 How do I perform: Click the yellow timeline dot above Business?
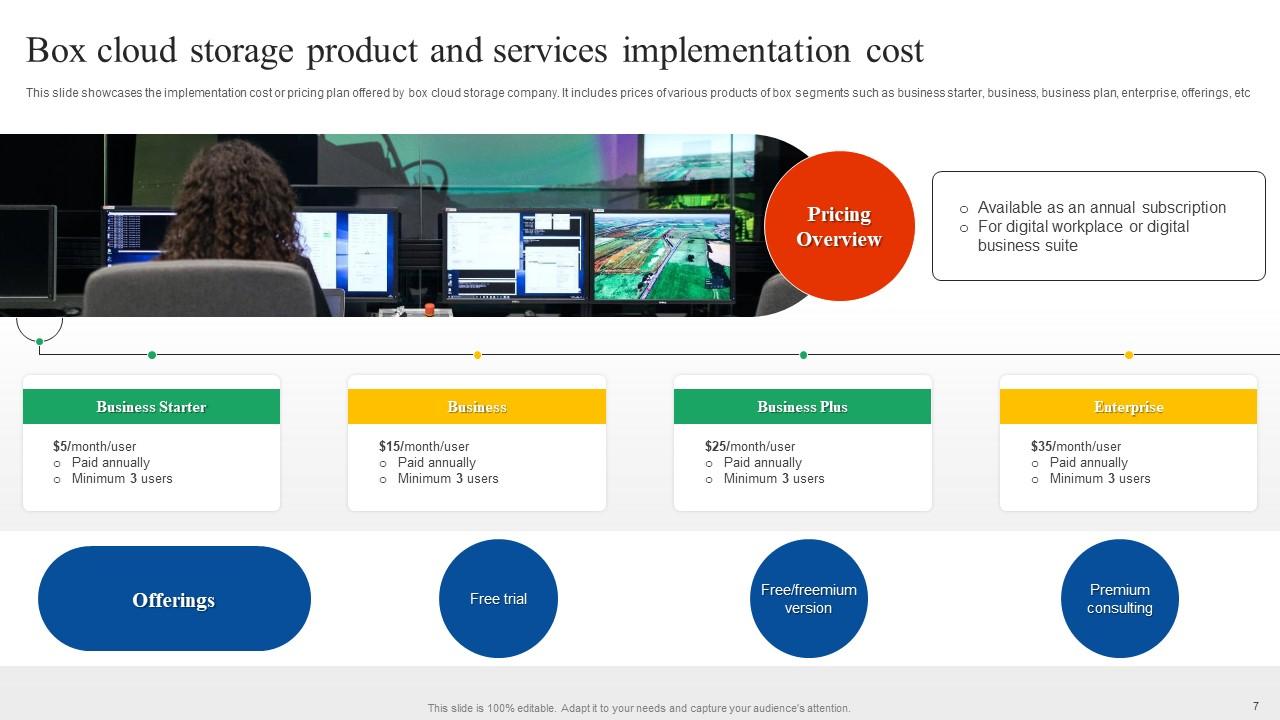coord(477,354)
